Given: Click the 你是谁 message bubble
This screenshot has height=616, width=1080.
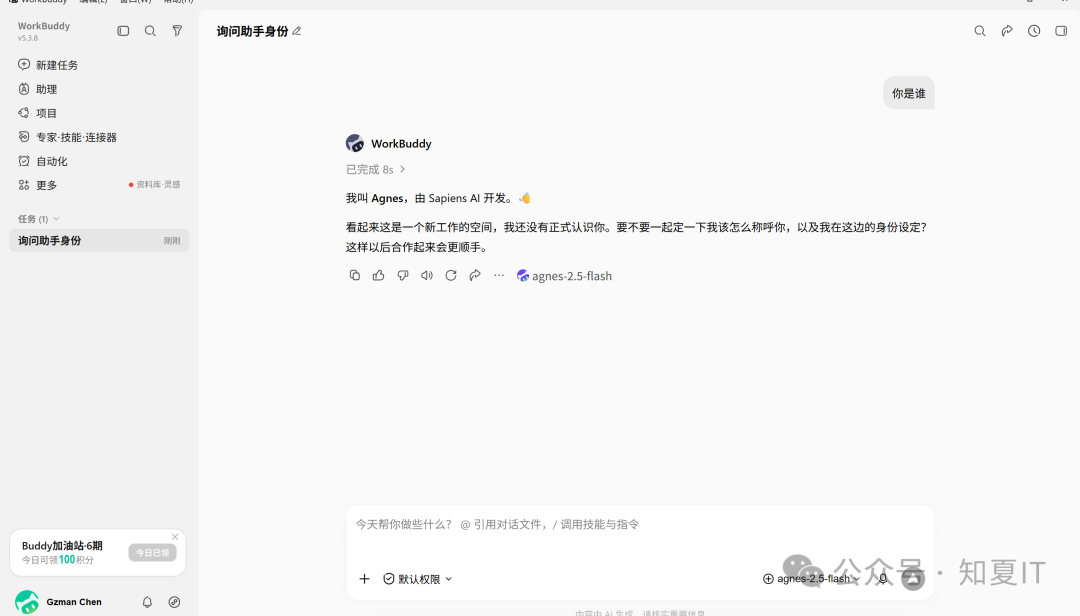Looking at the screenshot, I should (x=908, y=93).
